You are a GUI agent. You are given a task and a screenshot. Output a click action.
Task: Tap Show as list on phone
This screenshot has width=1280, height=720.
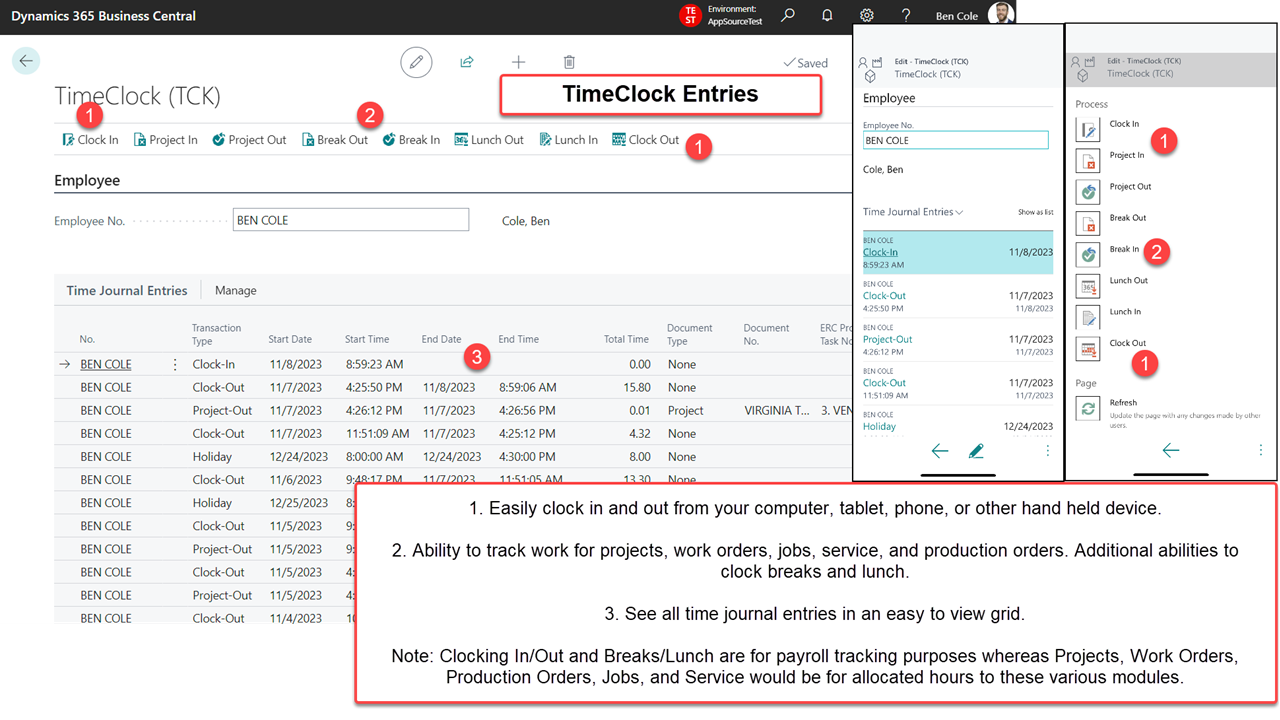[x=1035, y=212]
